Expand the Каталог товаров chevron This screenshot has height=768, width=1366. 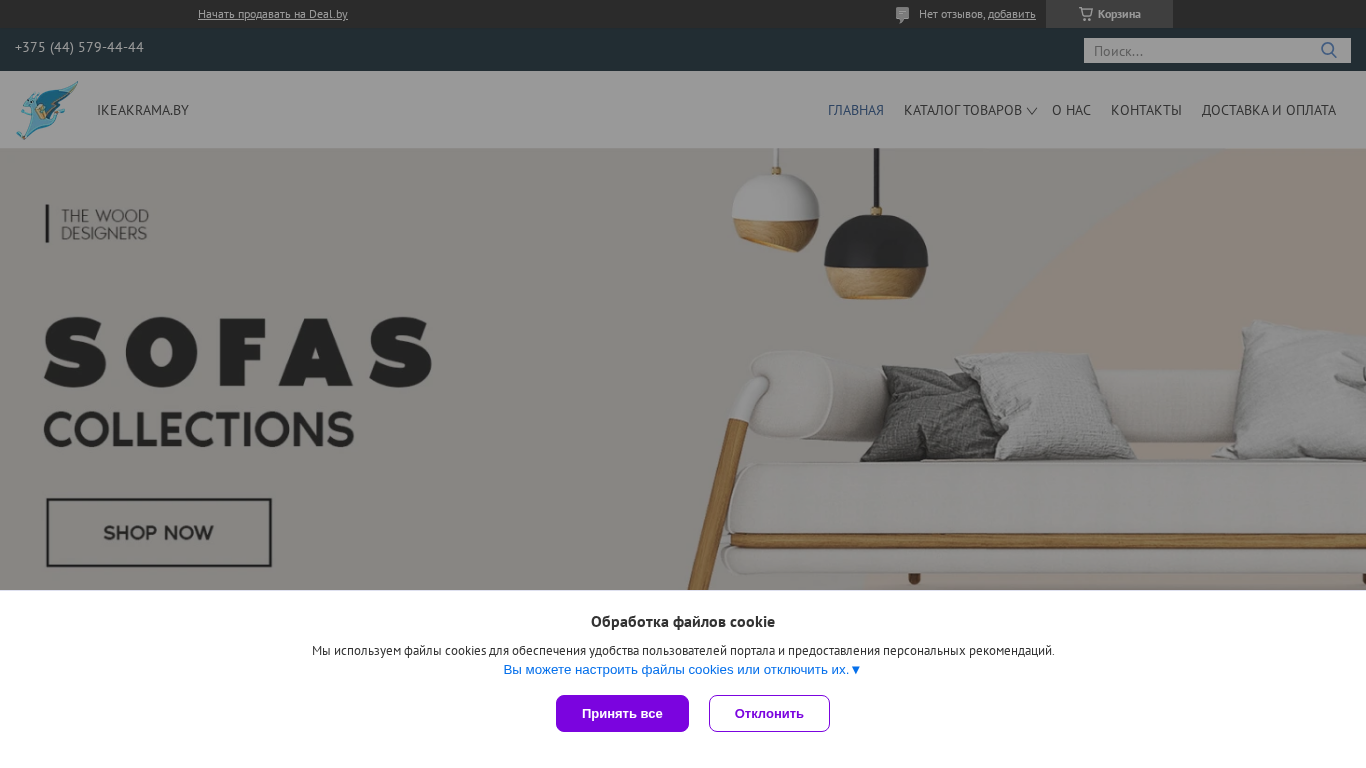tap(1032, 111)
